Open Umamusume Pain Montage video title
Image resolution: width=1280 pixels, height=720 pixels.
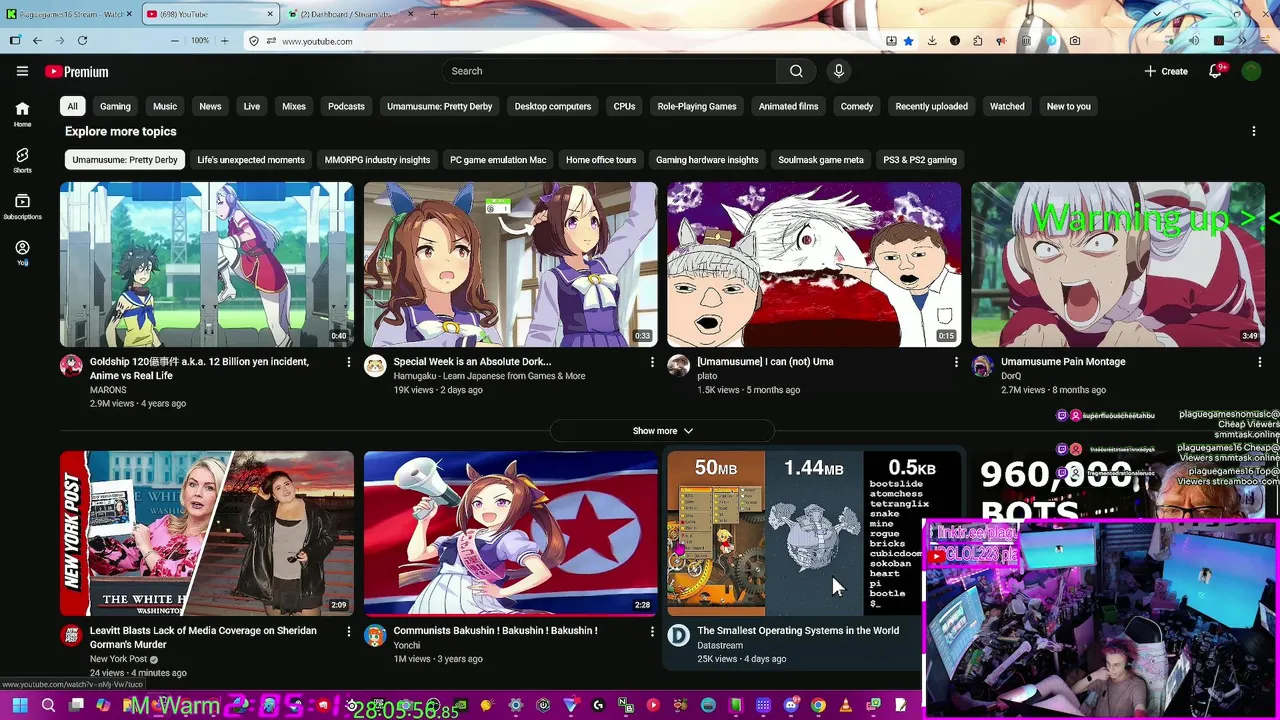click(1063, 362)
